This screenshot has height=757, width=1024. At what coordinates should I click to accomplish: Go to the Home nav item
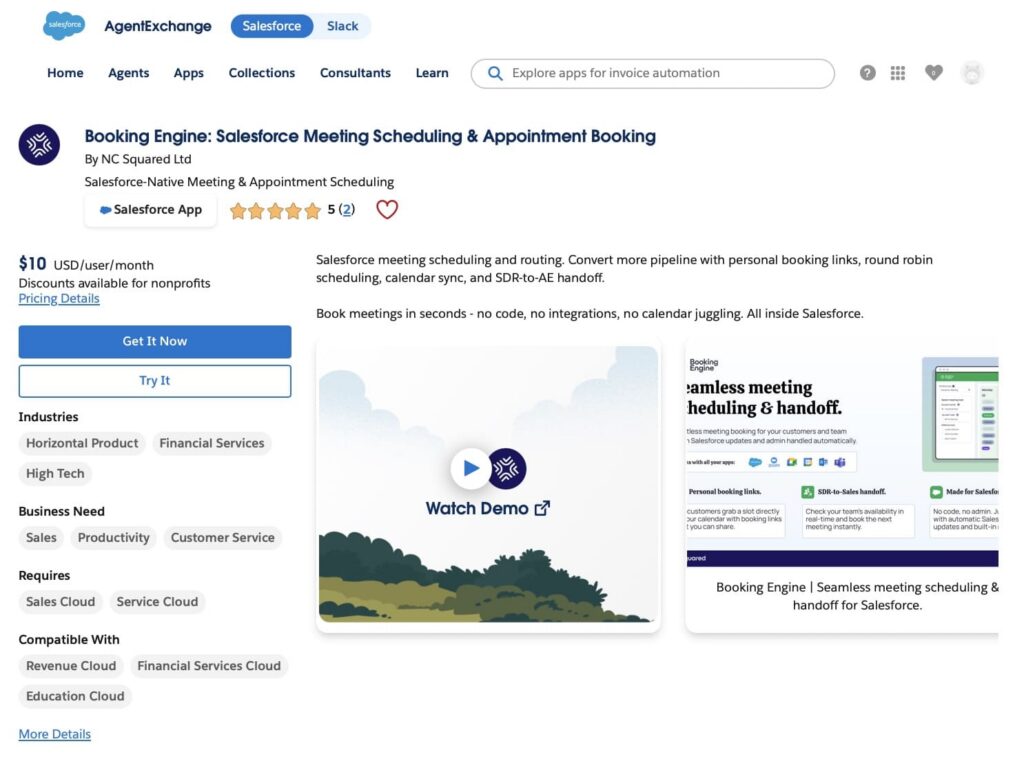[x=65, y=73]
